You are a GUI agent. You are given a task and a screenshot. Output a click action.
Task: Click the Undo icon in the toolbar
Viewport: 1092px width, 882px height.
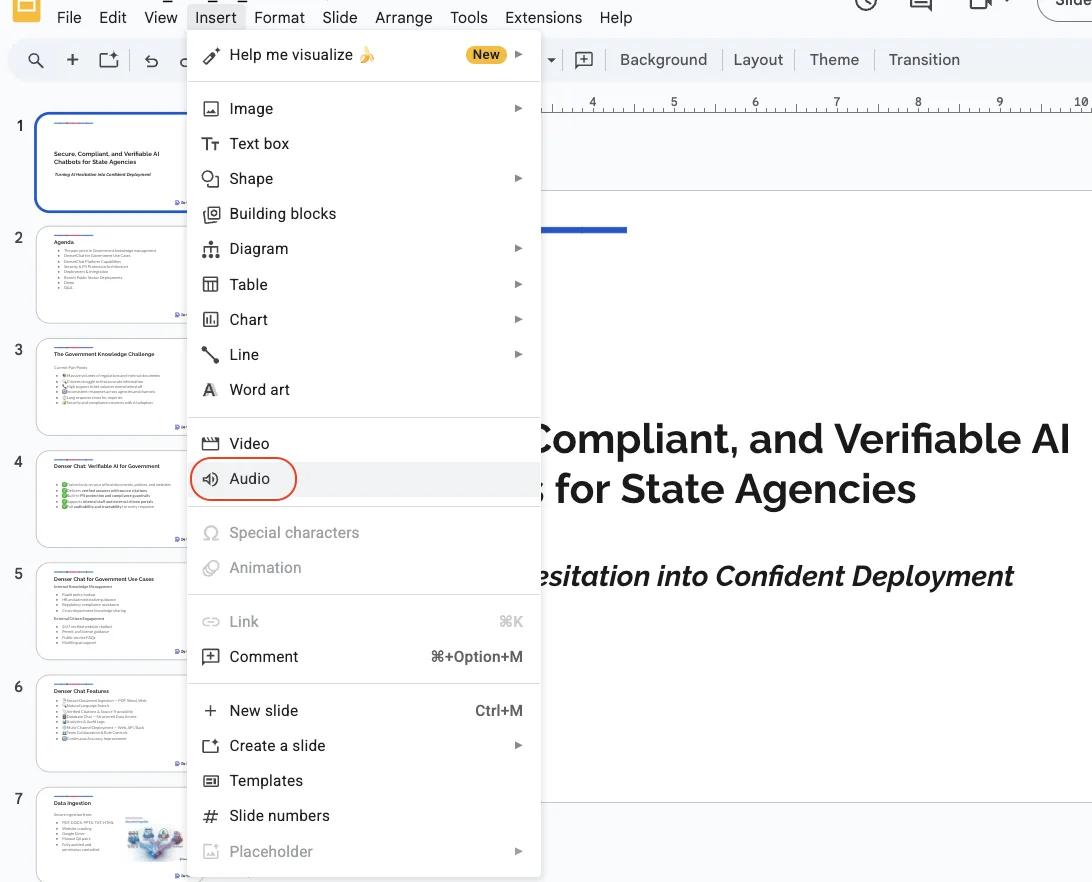coord(150,60)
